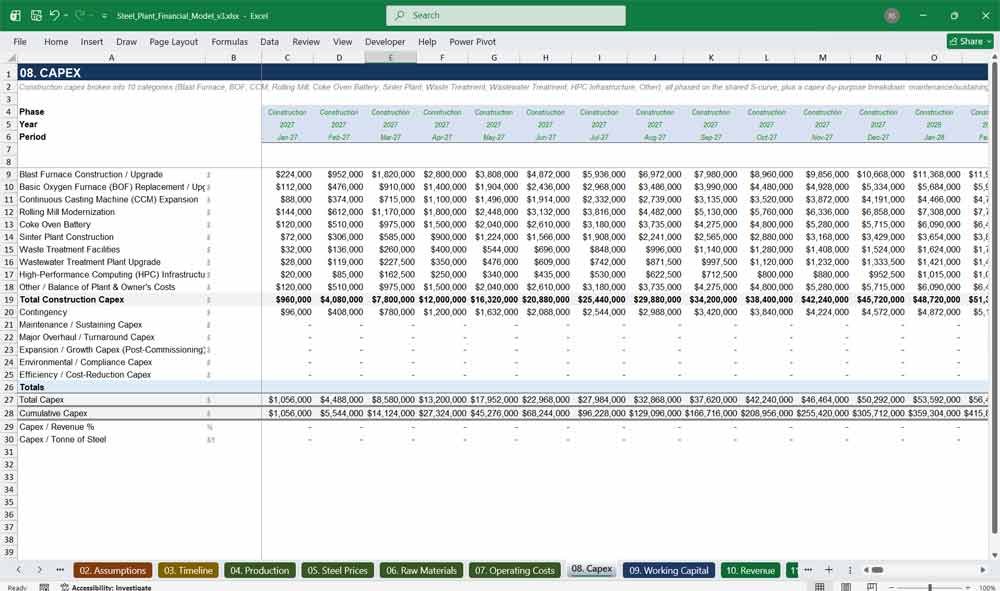Viewport: 1000px width, 591px height.
Task: Click the right sheet tabs ellipsis
Action: [x=808, y=570]
